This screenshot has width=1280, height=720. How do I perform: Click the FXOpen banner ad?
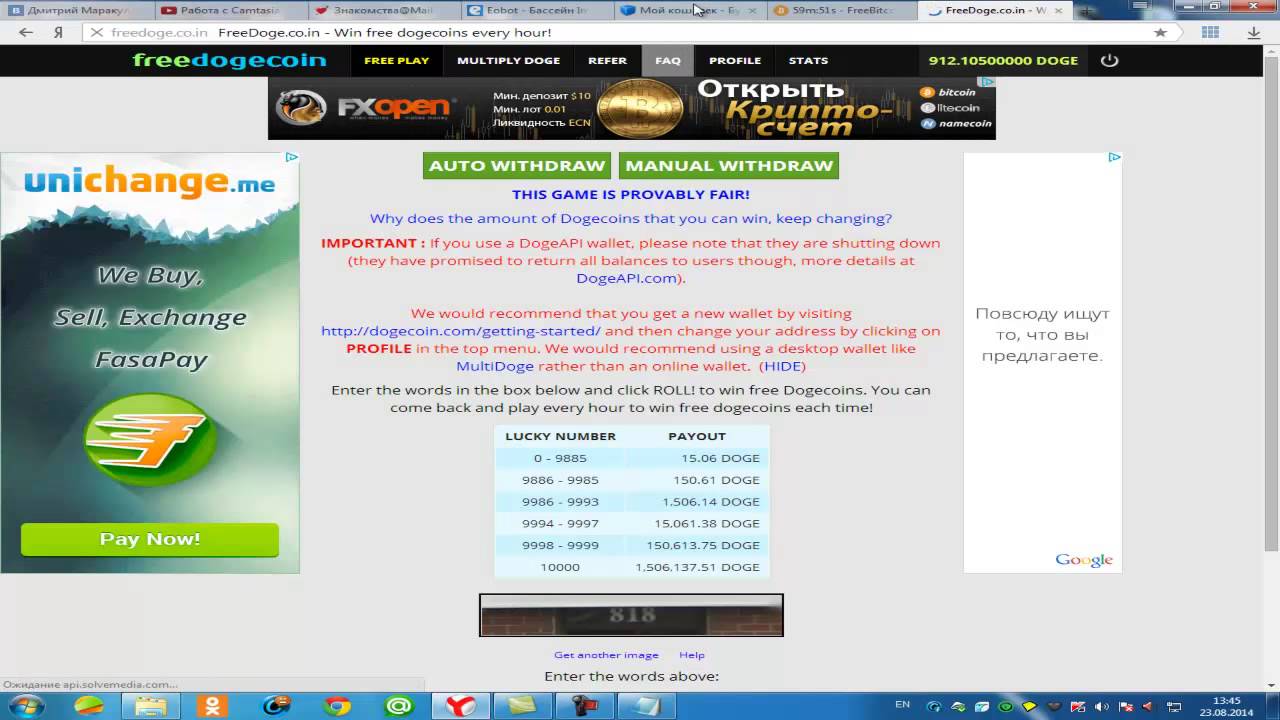[632, 108]
